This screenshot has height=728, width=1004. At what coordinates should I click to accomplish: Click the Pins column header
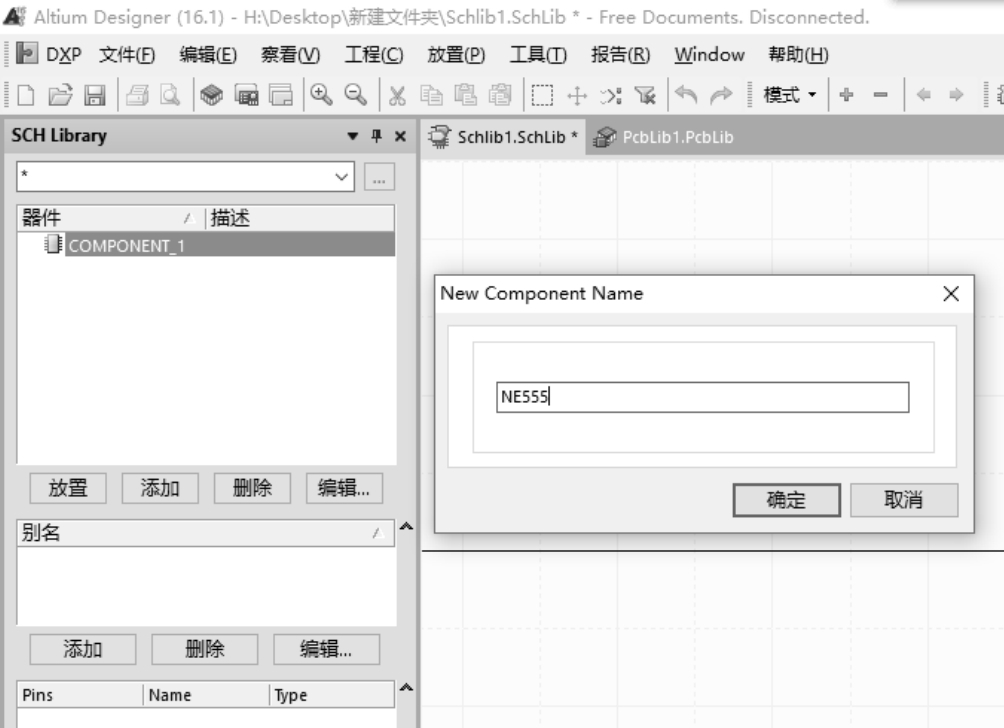point(79,695)
